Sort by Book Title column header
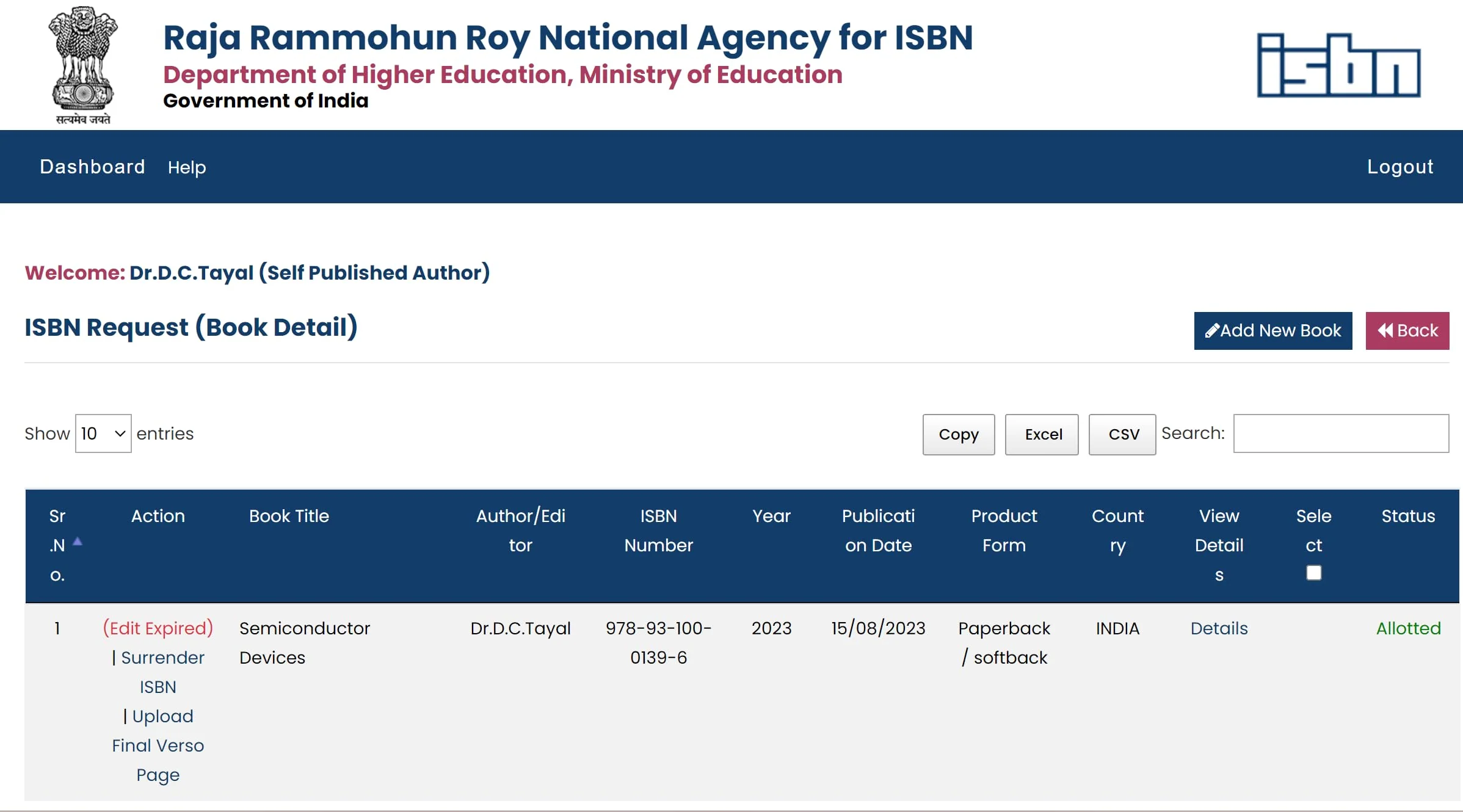 click(x=289, y=517)
